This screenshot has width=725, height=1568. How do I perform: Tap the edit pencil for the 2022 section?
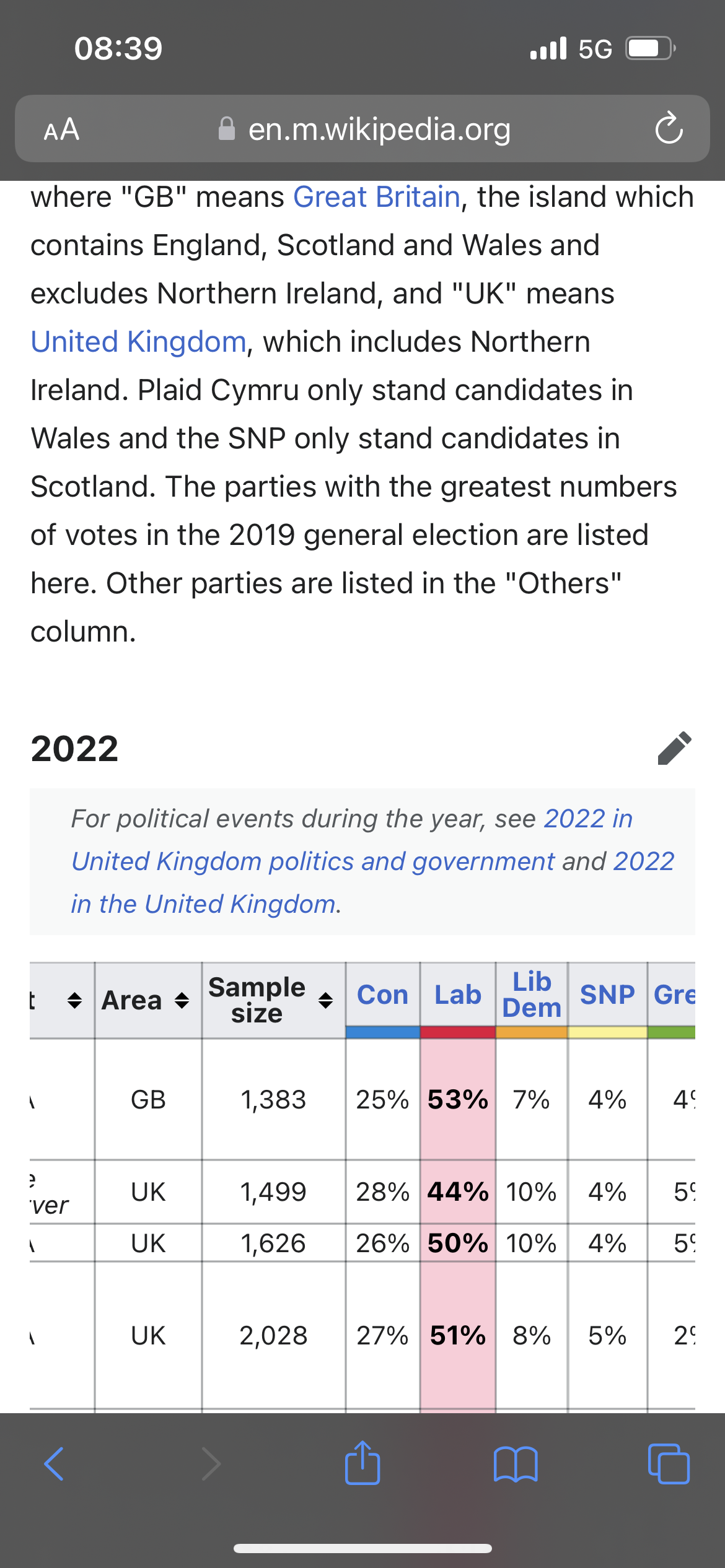(675, 748)
